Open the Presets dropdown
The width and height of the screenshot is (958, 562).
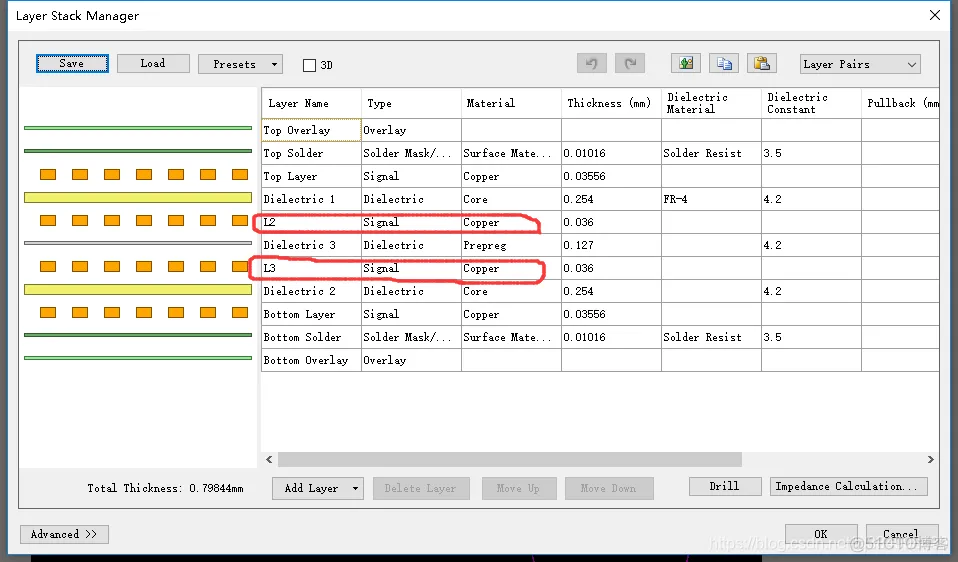[240, 64]
